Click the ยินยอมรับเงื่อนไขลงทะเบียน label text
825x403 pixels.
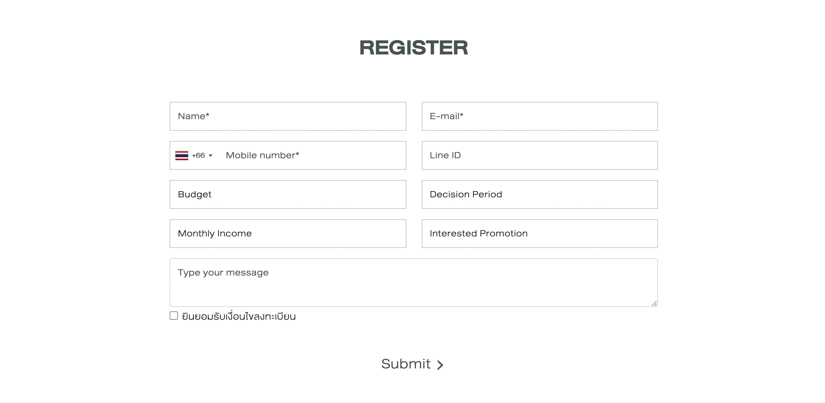pyautogui.click(x=239, y=316)
